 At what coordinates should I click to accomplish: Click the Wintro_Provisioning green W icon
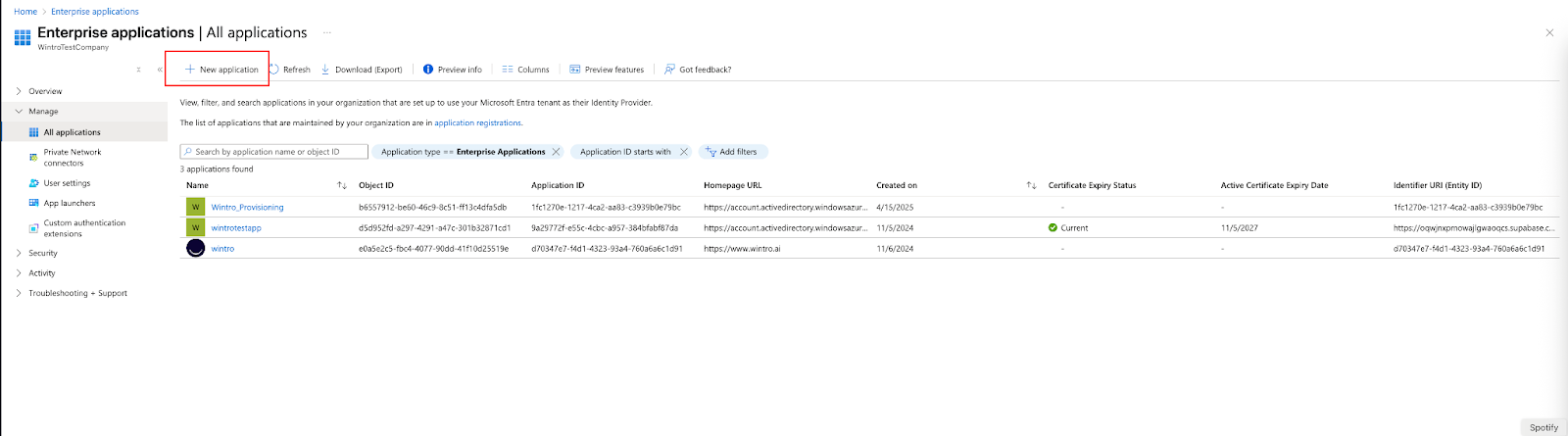(195, 207)
